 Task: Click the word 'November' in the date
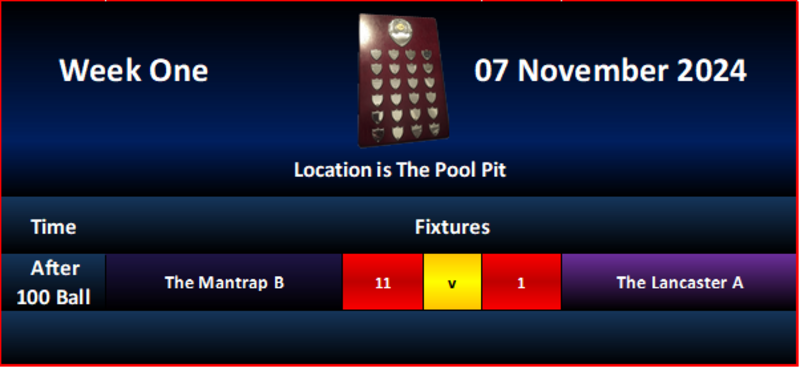593,70
